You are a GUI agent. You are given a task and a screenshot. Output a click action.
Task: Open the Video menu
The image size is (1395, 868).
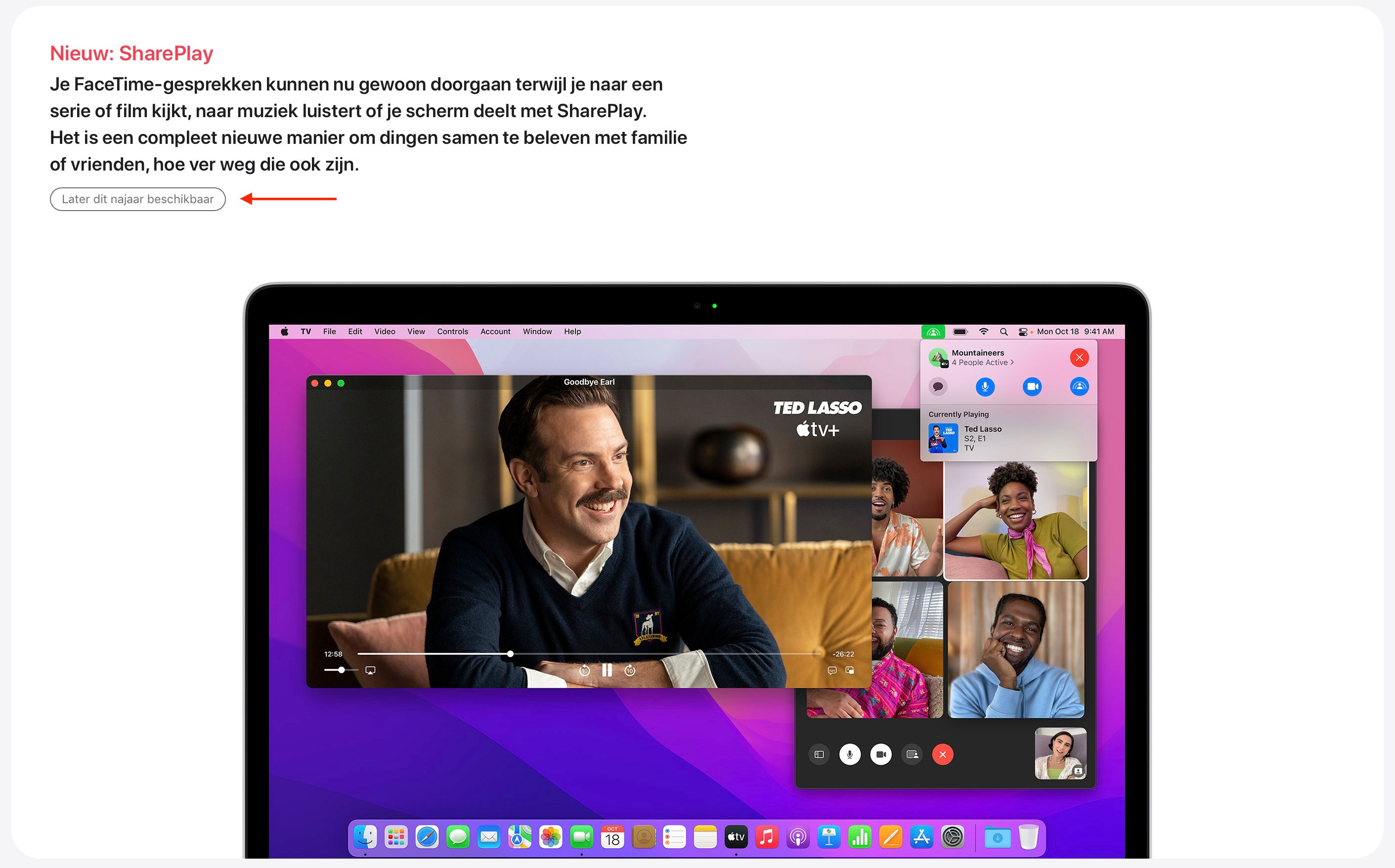click(x=385, y=332)
